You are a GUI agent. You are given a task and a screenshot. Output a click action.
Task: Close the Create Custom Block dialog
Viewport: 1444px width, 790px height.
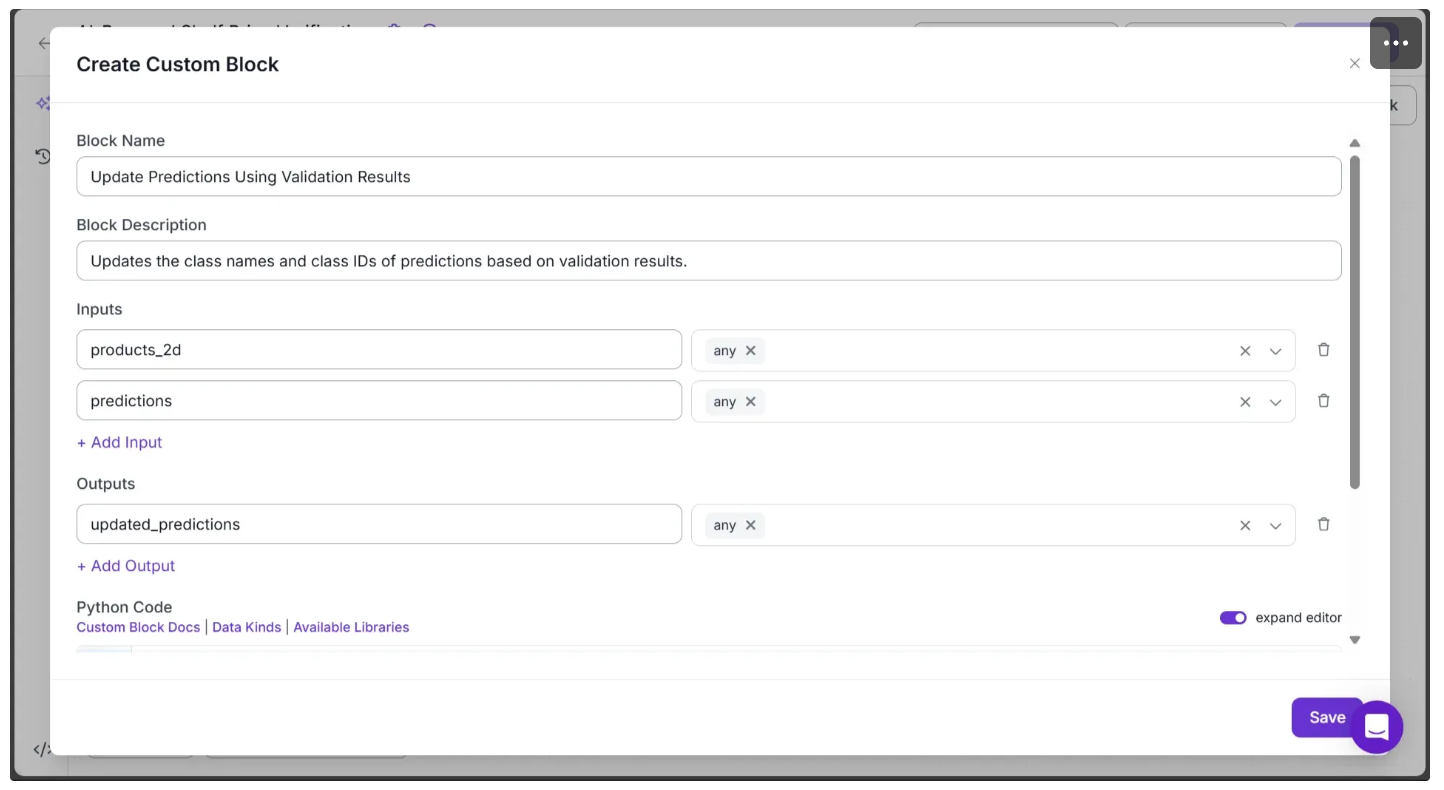1355,64
